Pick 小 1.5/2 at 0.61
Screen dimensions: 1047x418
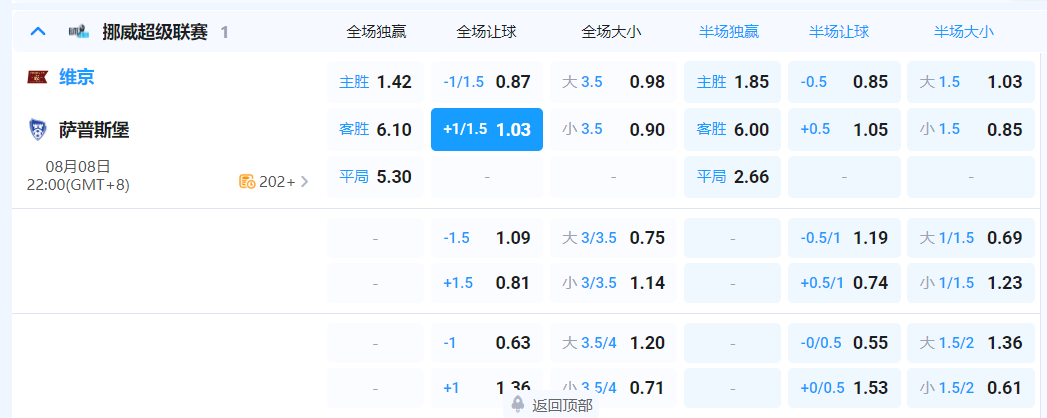[x=971, y=388]
